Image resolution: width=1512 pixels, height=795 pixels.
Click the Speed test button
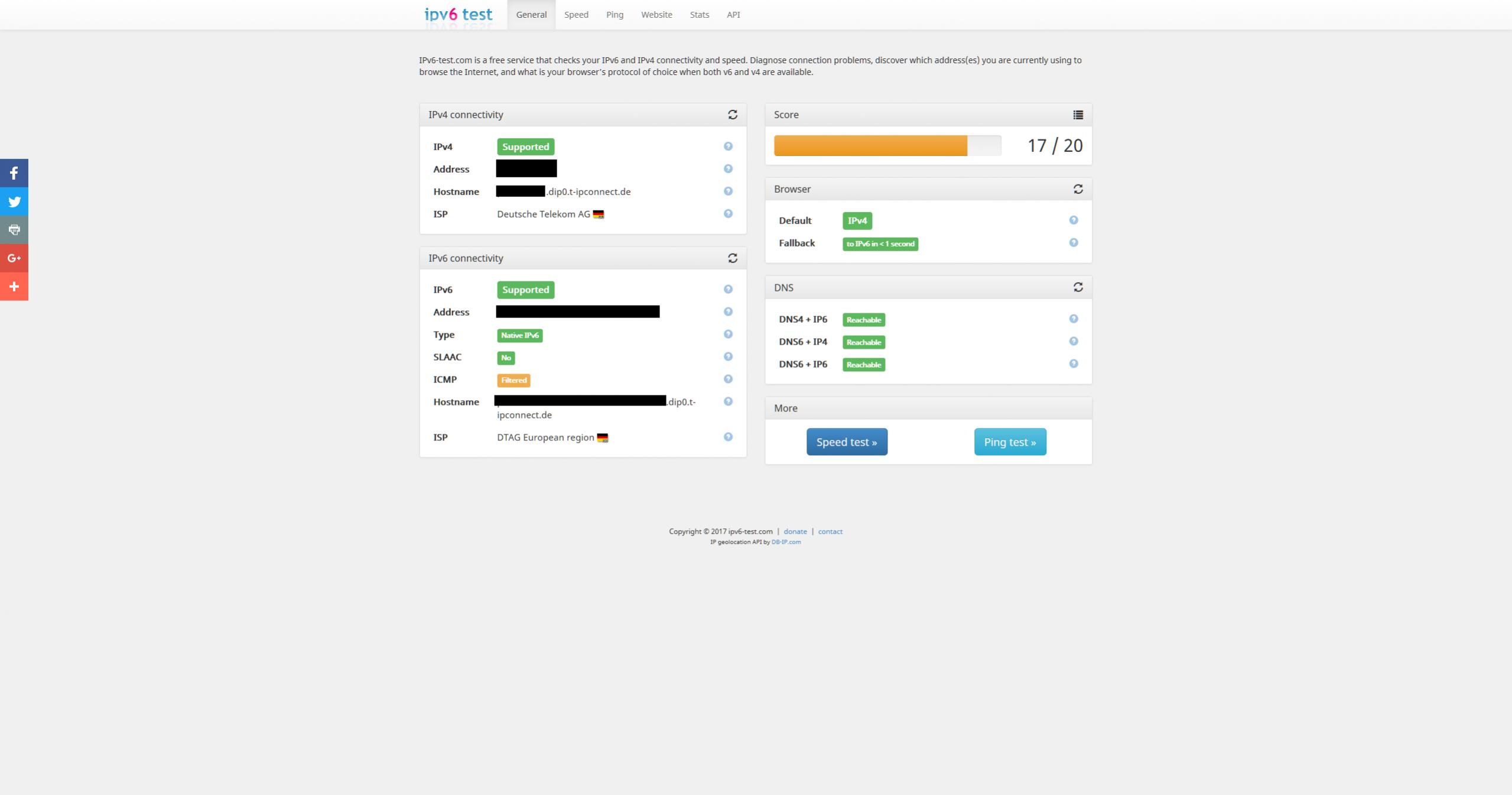(x=847, y=442)
